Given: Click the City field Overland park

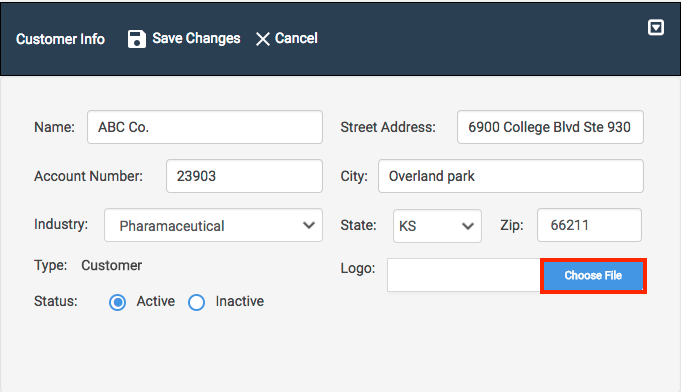Looking at the screenshot, I should coord(511,176).
